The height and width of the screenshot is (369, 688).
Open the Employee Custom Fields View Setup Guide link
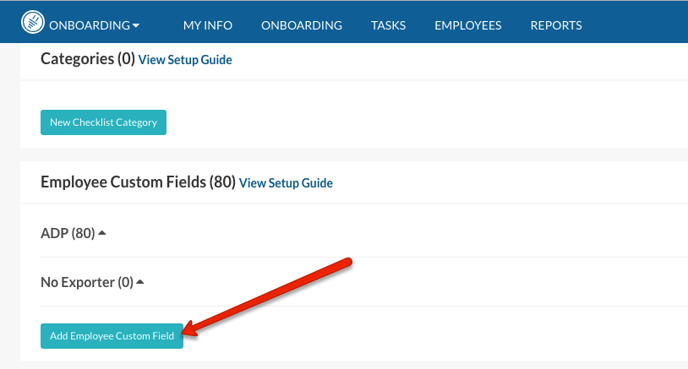point(286,183)
